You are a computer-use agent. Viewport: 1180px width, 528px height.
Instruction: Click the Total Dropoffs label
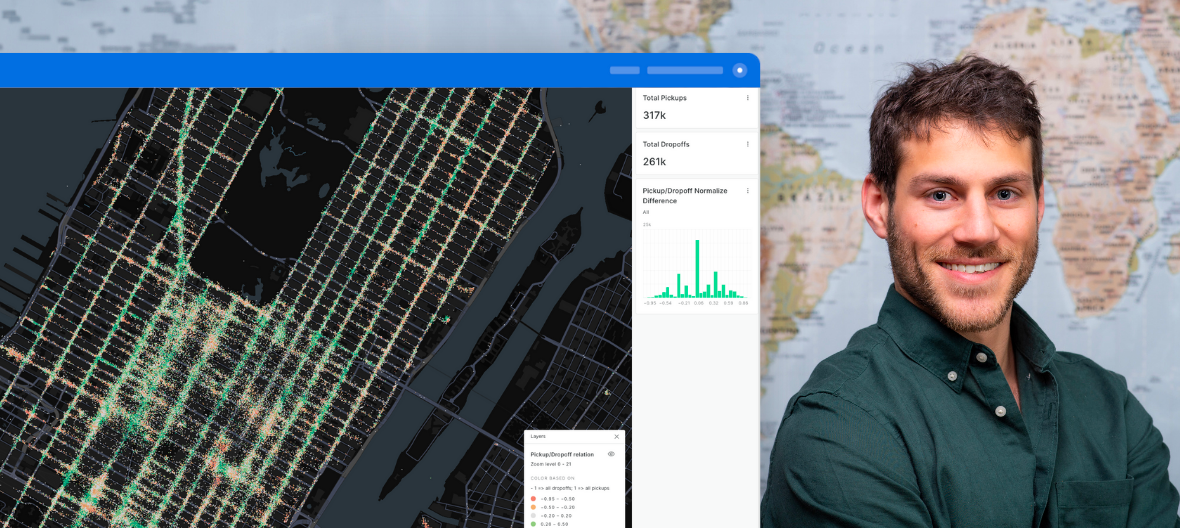[x=666, y=144]
